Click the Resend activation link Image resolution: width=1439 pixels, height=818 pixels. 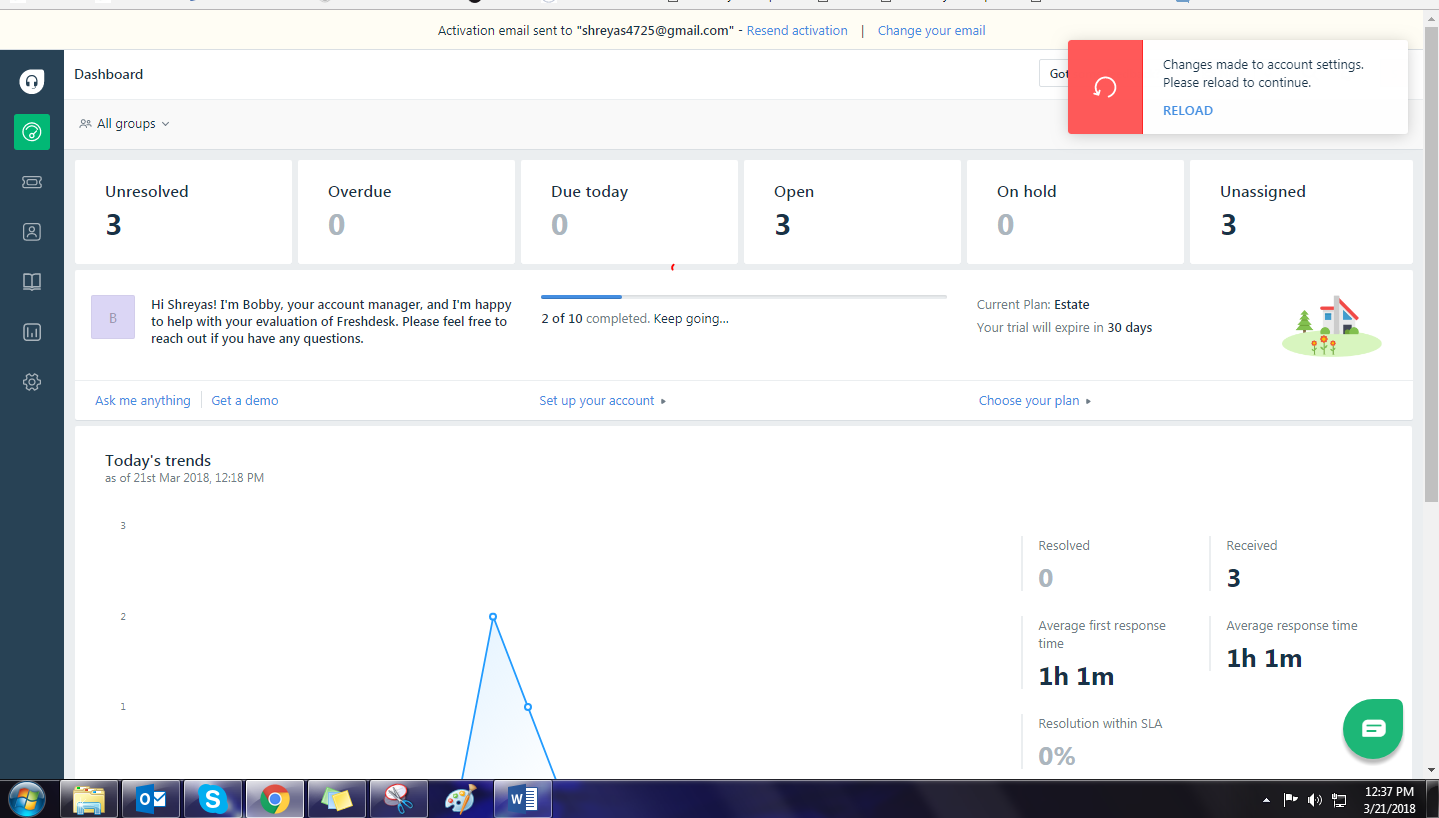tap(796, 30)
